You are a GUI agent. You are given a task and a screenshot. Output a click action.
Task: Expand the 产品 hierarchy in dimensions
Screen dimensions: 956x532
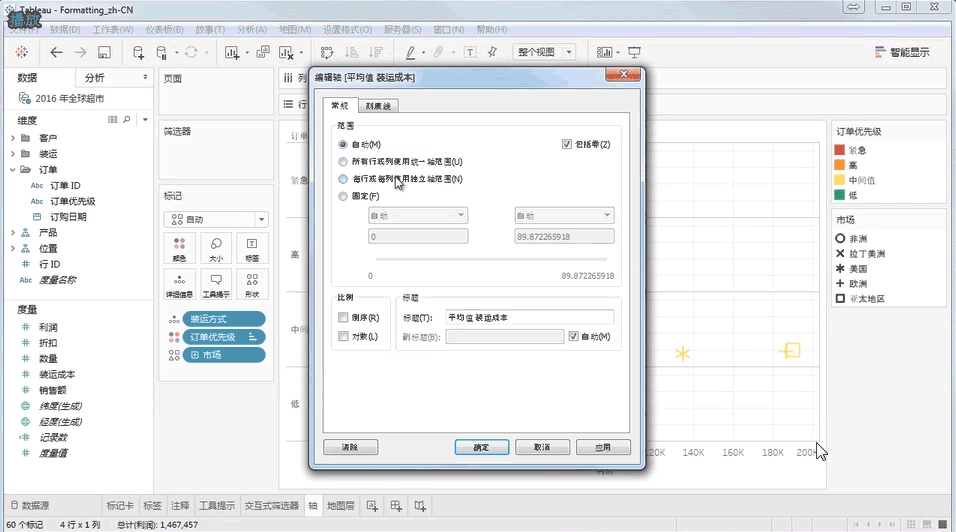click(x=12, y=232)
